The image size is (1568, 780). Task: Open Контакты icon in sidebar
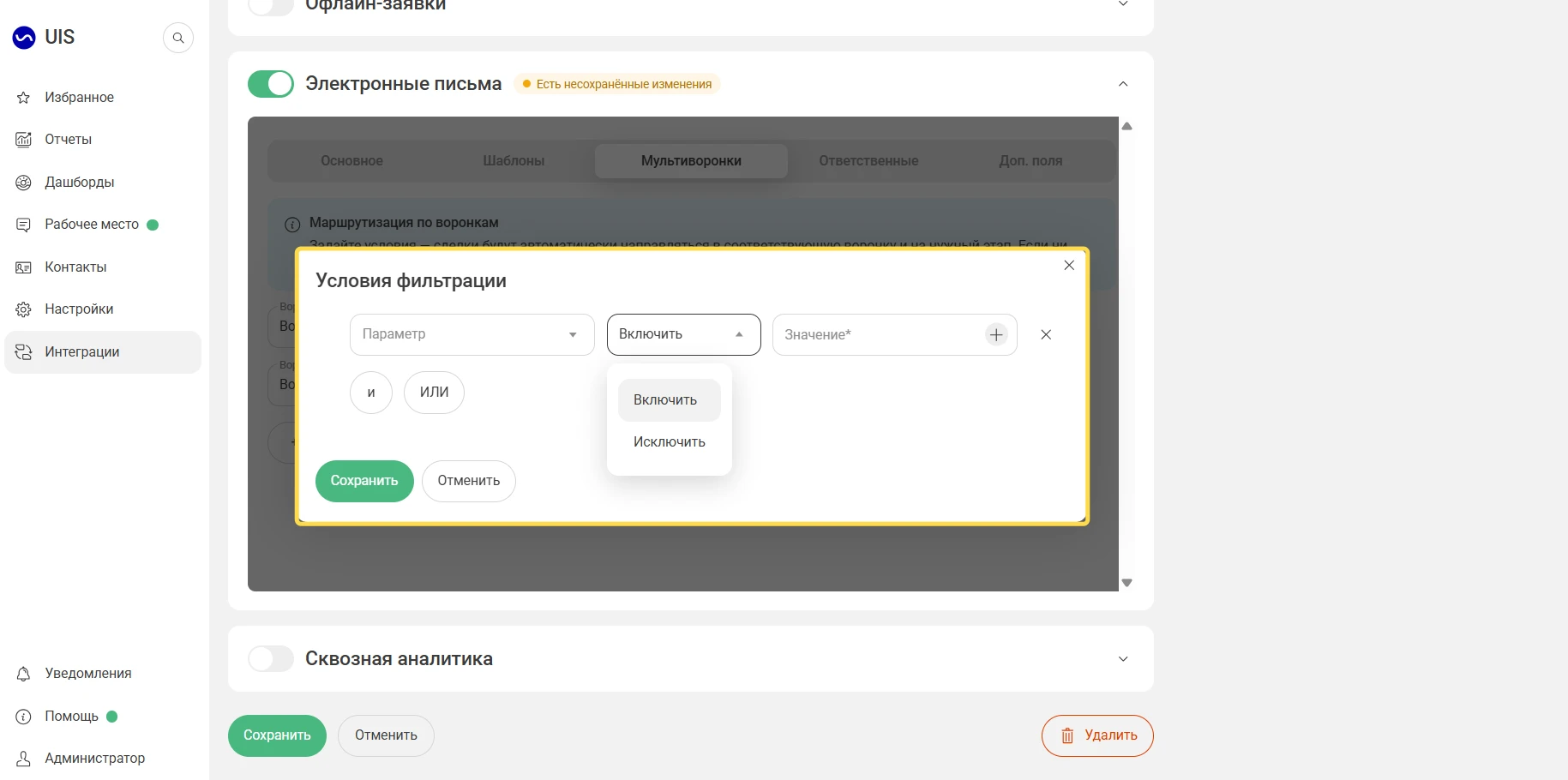[x=24, y=267]
